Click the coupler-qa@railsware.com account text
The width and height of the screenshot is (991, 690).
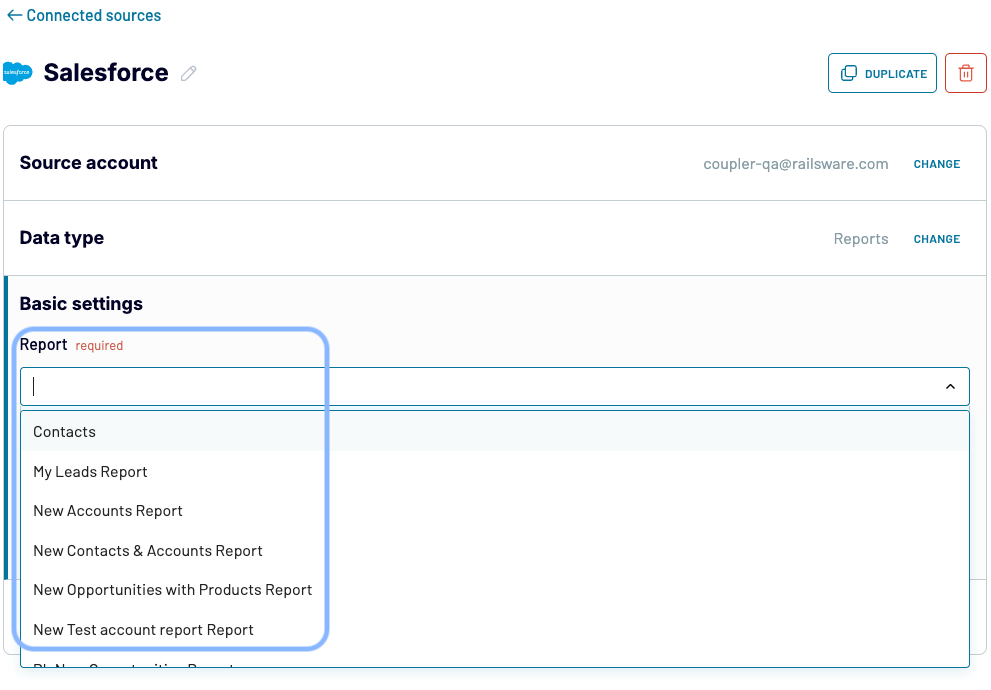[x=796, y=164]
